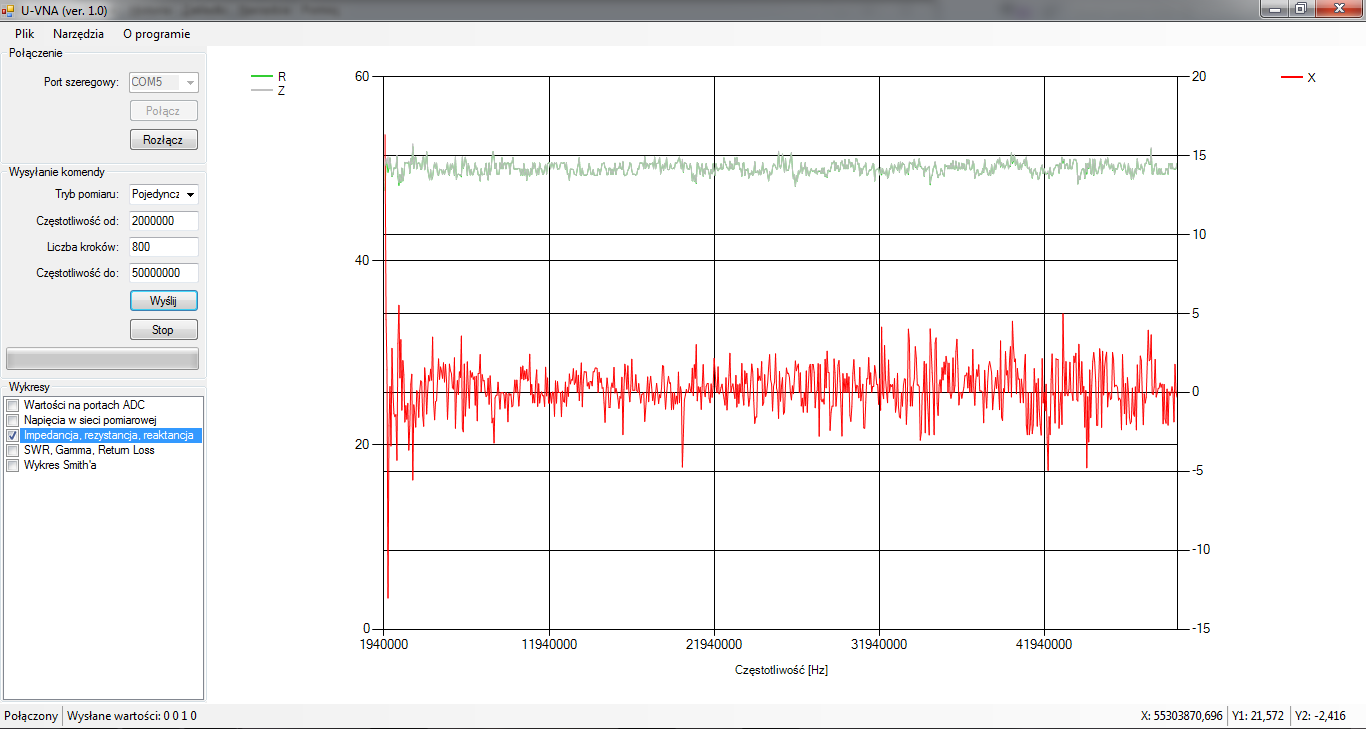This screenshot has width=1366, height=729.
Task: Click the U-VNA app icon in title bar
Action: pos(8,10)
